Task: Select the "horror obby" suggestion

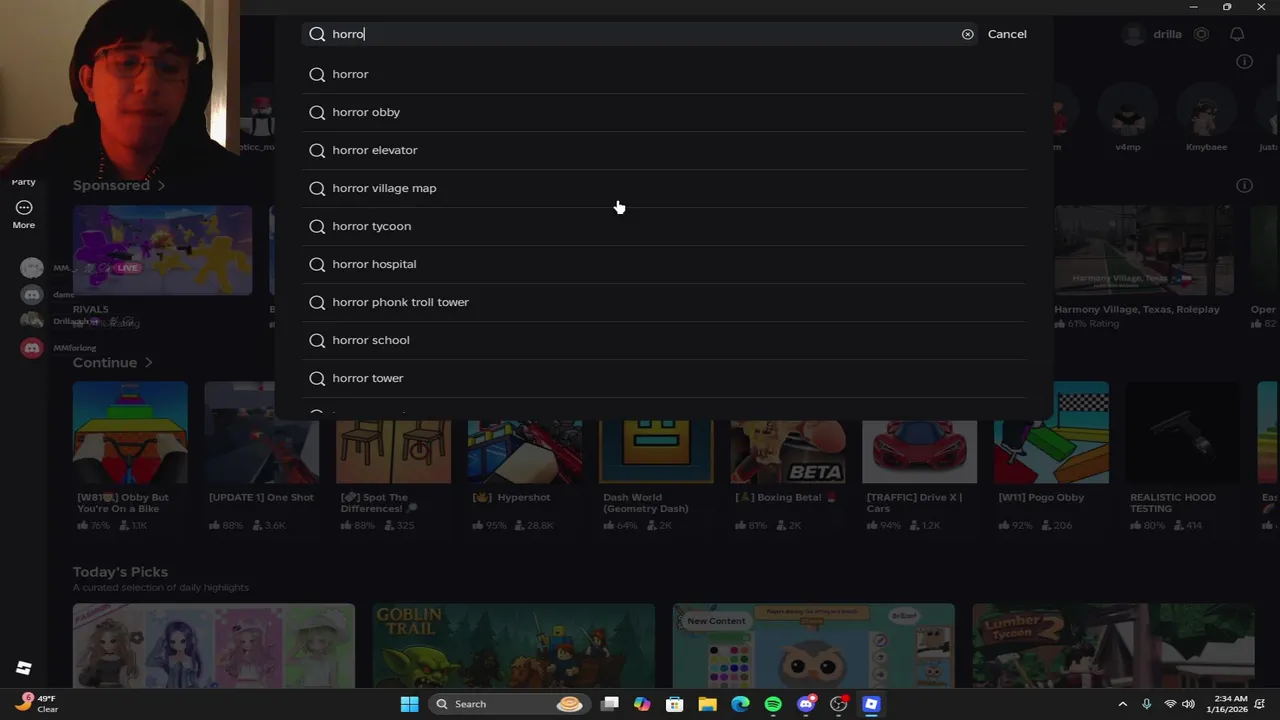Action: [664, 112]
